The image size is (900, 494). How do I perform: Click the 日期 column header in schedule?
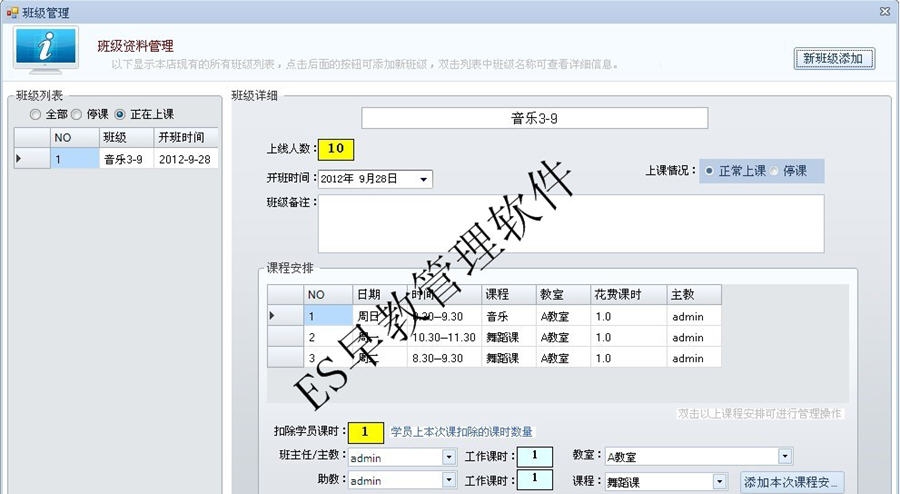pyautogui.click(x=379, y=294)
